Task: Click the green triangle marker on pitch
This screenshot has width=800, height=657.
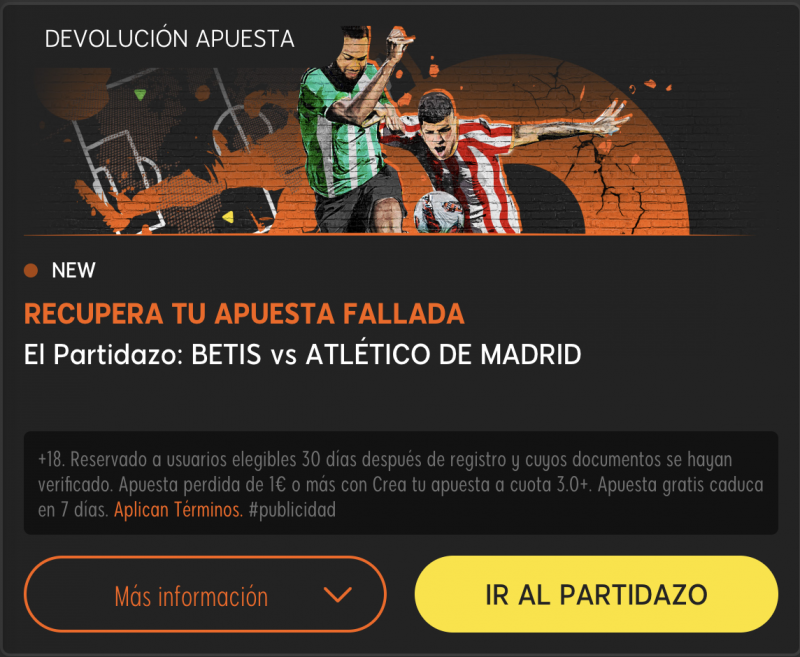Action: pos(140,94)
